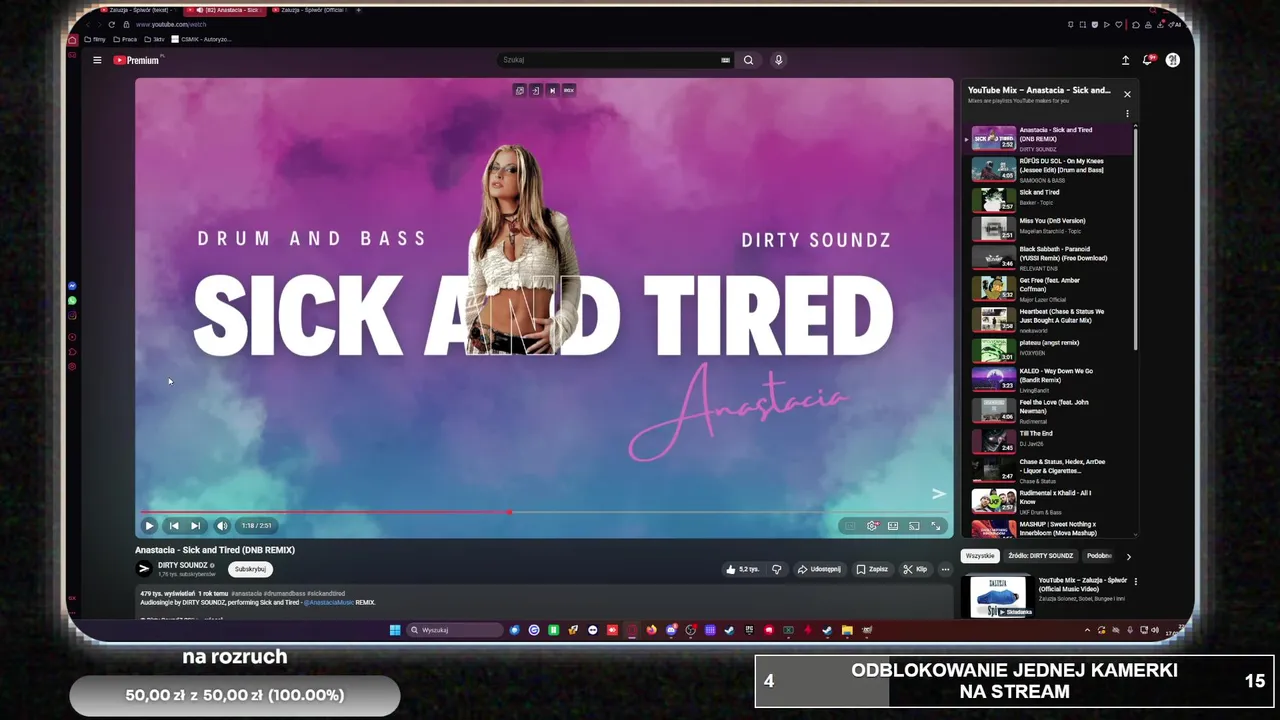The image size is (1280, 720).
Task: Open the Windows Start button
Action: tap(395, 630)
